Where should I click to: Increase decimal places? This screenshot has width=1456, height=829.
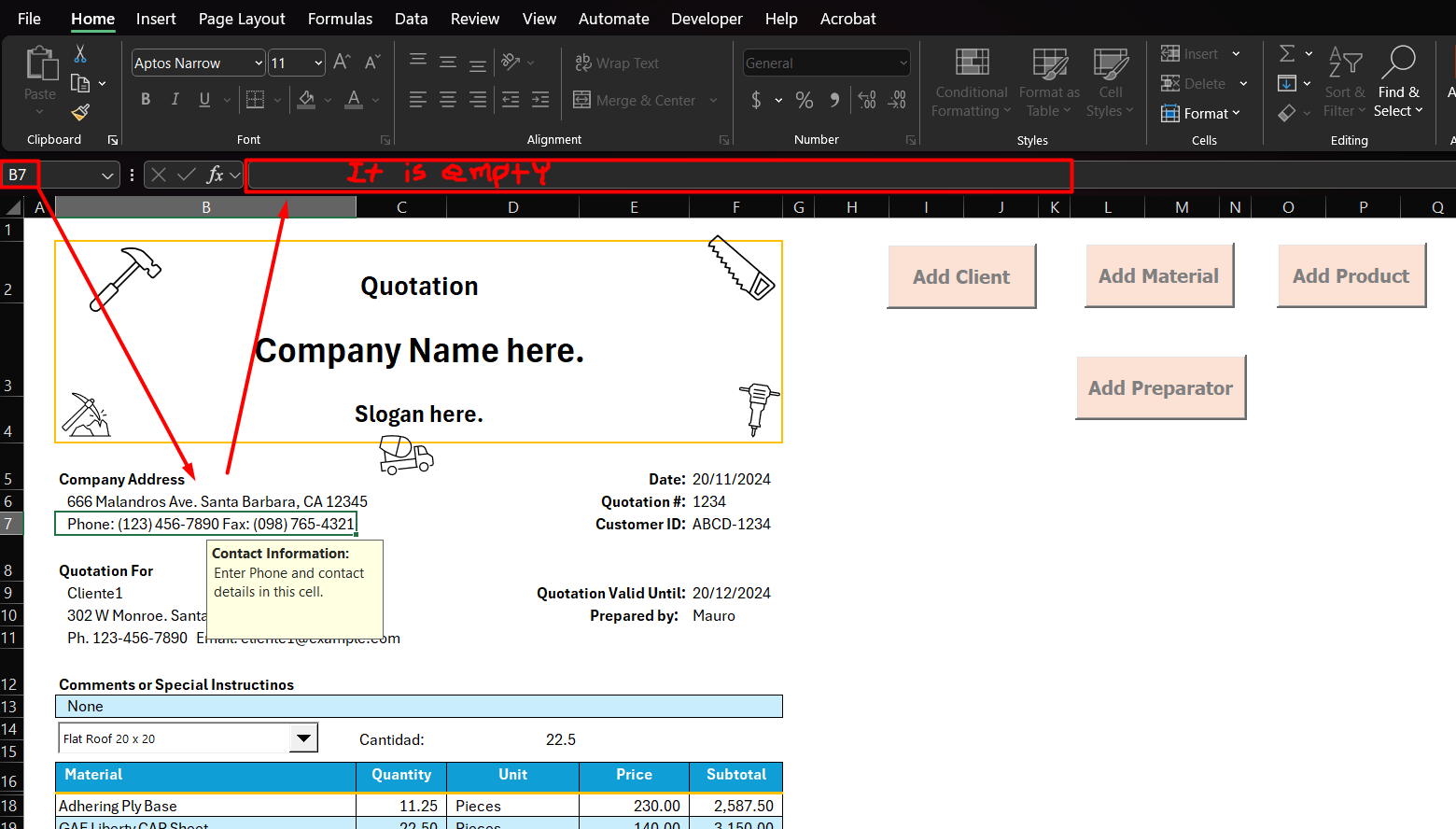[867, 100]
